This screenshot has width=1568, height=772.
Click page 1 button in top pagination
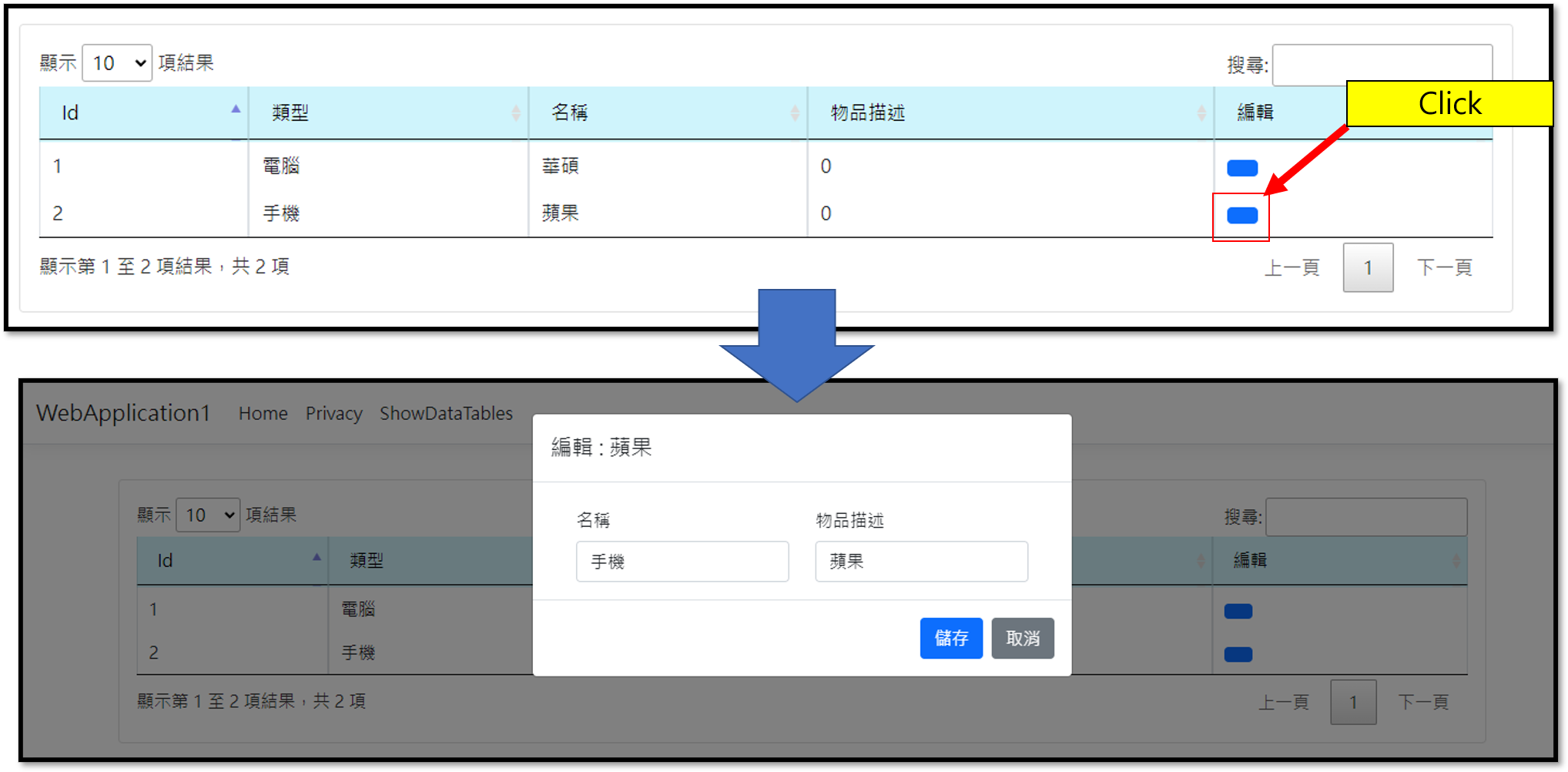1368,268
